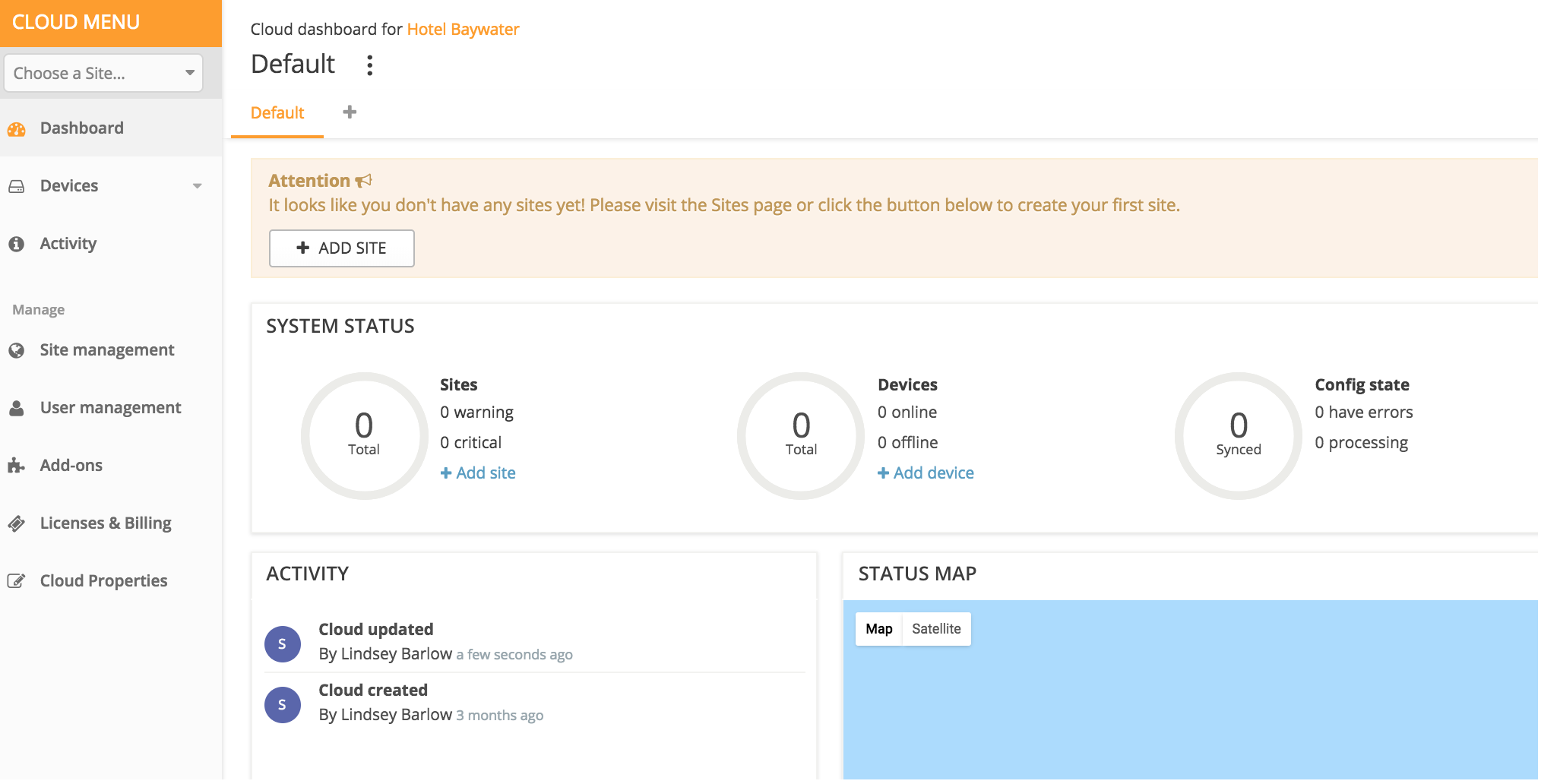
Task: Click the Licenses & Billing ticket icon
Action: (x=16, y=523)
